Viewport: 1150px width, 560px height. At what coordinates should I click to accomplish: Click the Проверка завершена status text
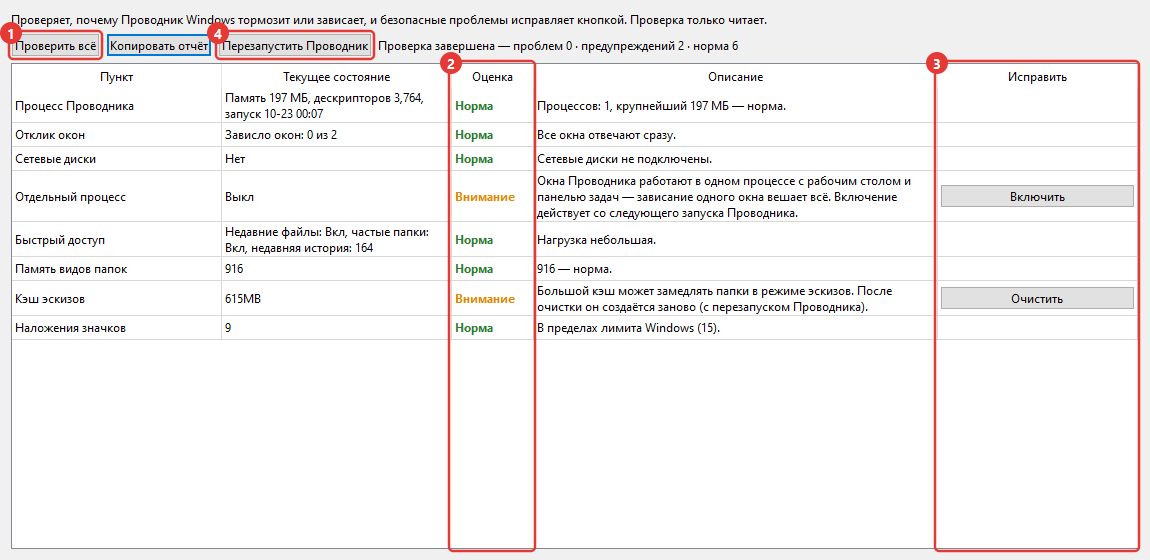pos(558,46)
